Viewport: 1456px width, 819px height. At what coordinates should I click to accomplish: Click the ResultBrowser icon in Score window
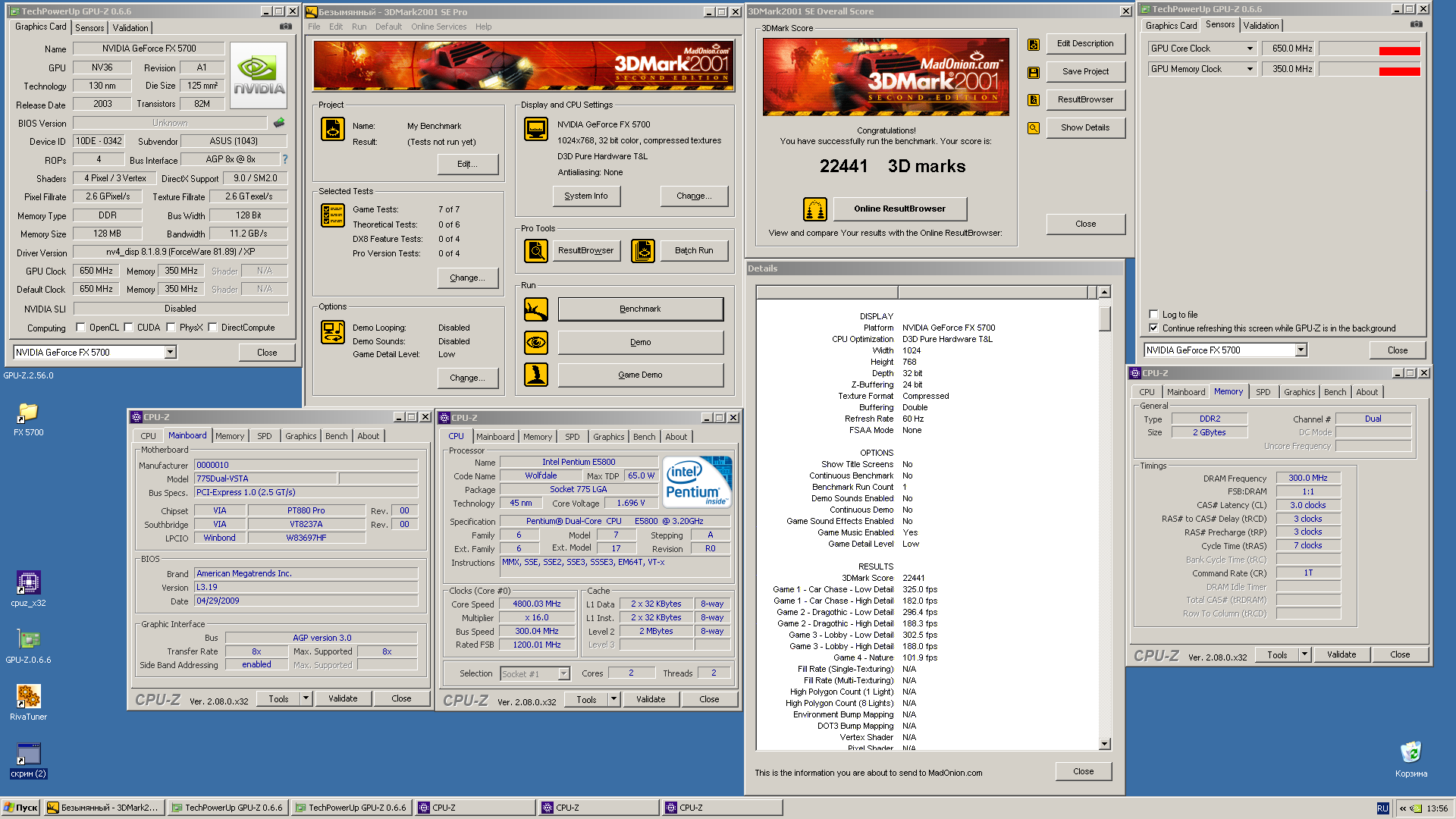click(1034, 100)
